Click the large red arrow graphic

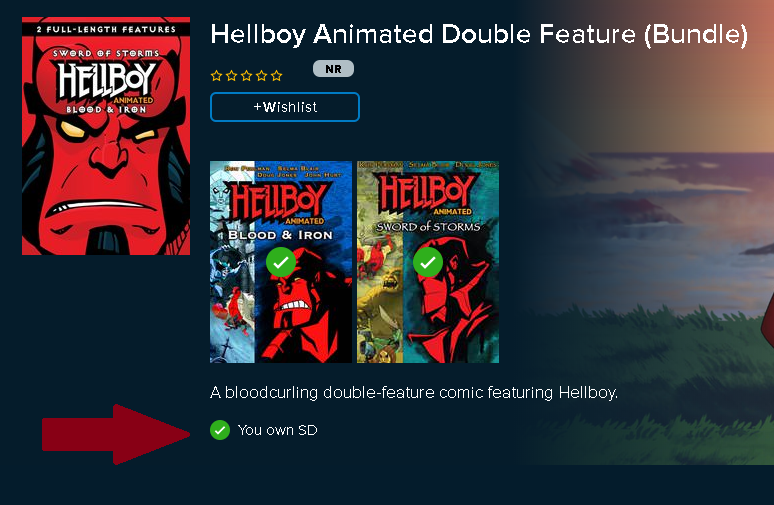116,434
